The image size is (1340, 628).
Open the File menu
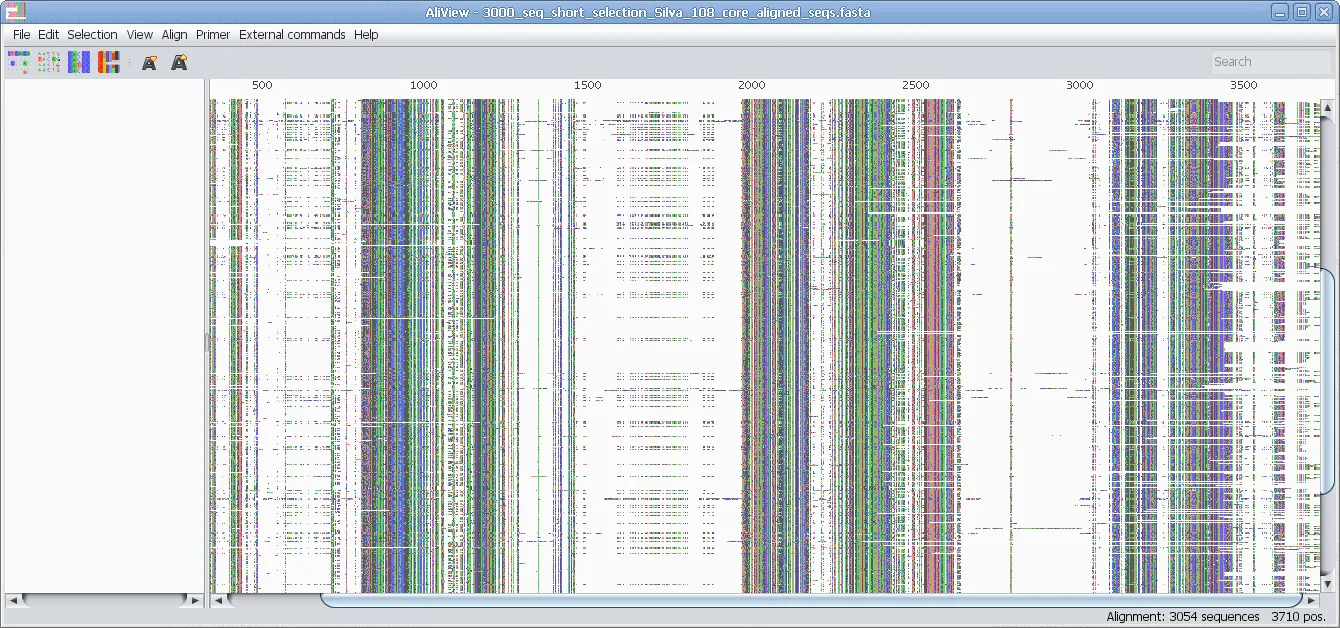(21, 34)
